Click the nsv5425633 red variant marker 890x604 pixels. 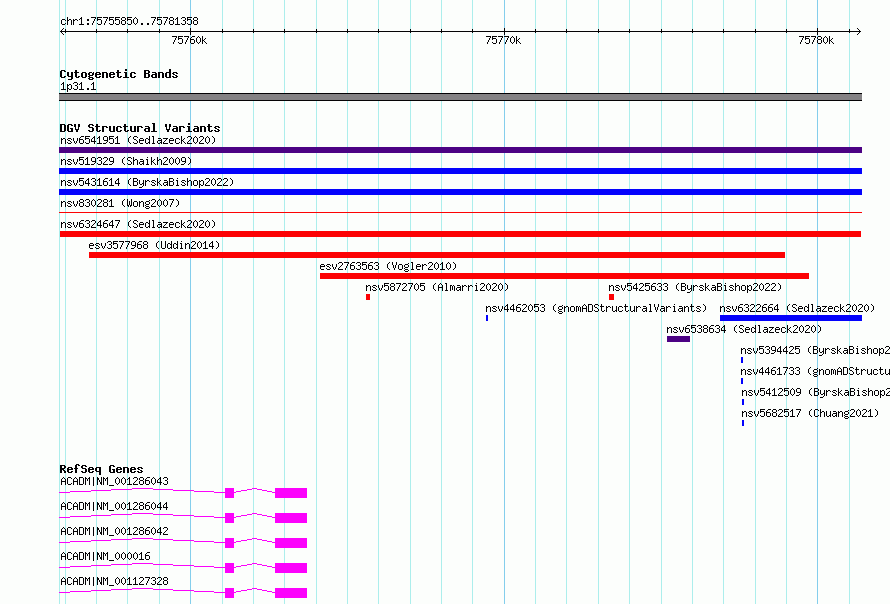[x=611, y=297]
